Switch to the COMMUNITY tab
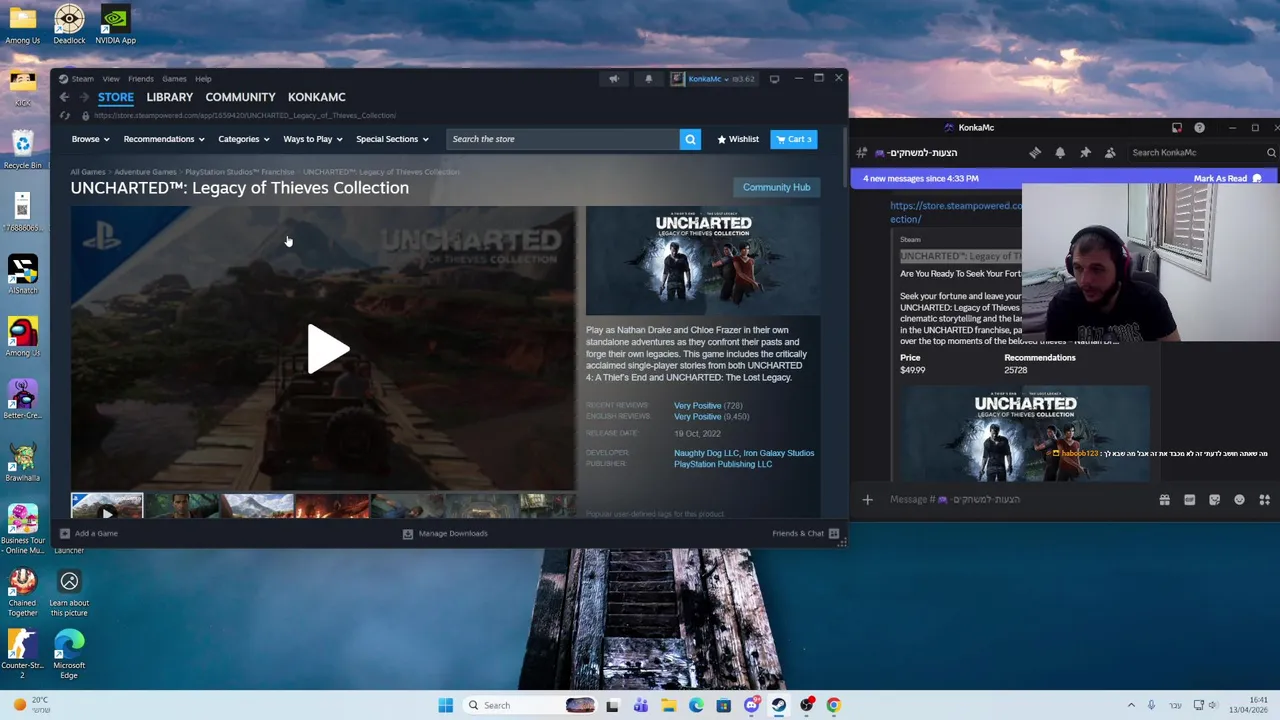The width and height of the screenshot is (1280, 720). (x=240, y=97)
